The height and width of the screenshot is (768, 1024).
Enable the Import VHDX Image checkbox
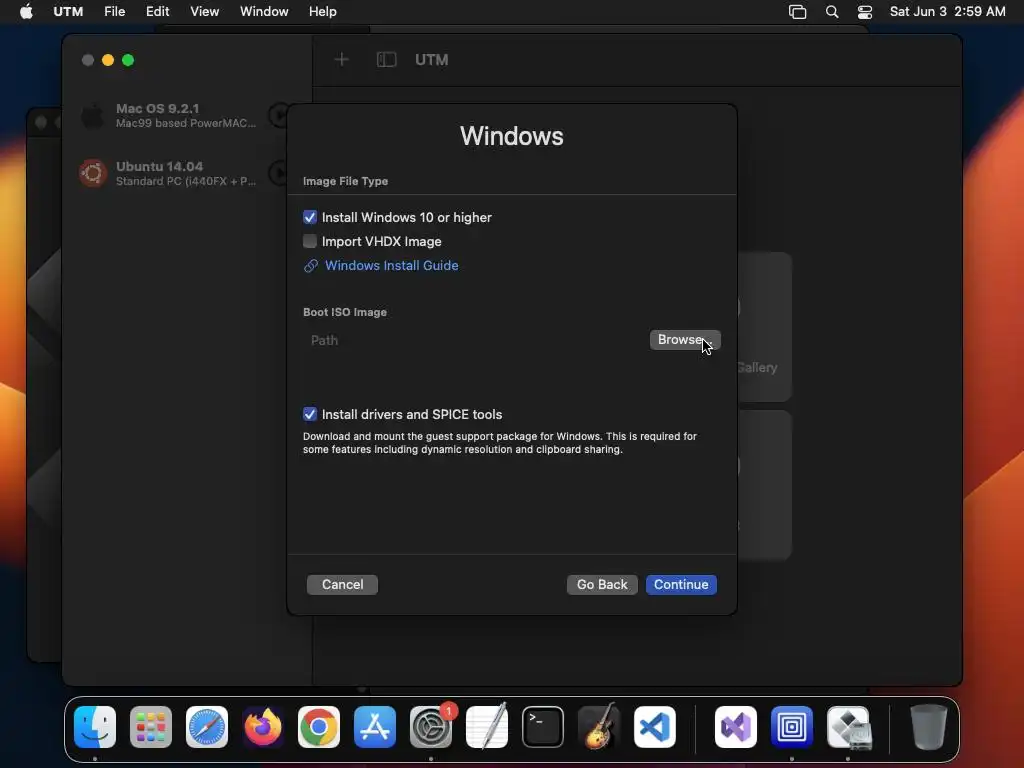[x=310, y=241]
